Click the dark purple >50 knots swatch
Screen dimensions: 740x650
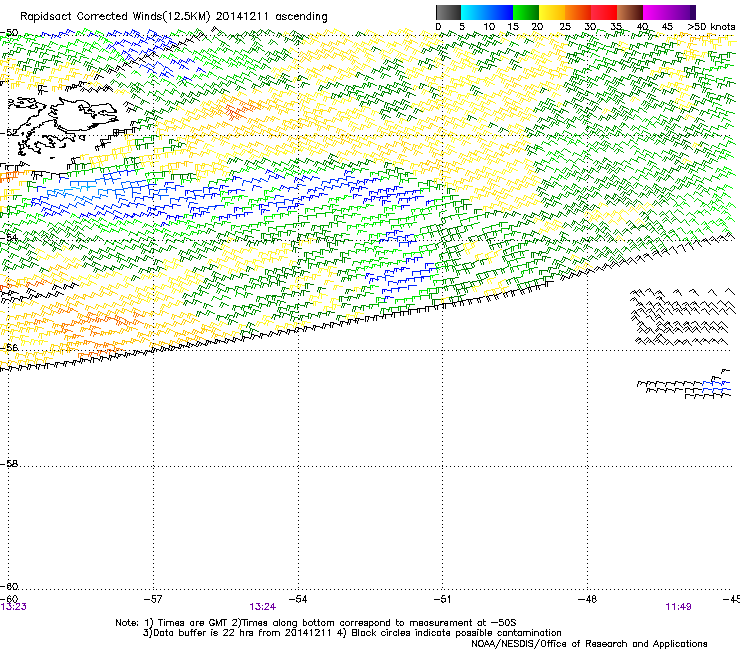coord(693,12)
